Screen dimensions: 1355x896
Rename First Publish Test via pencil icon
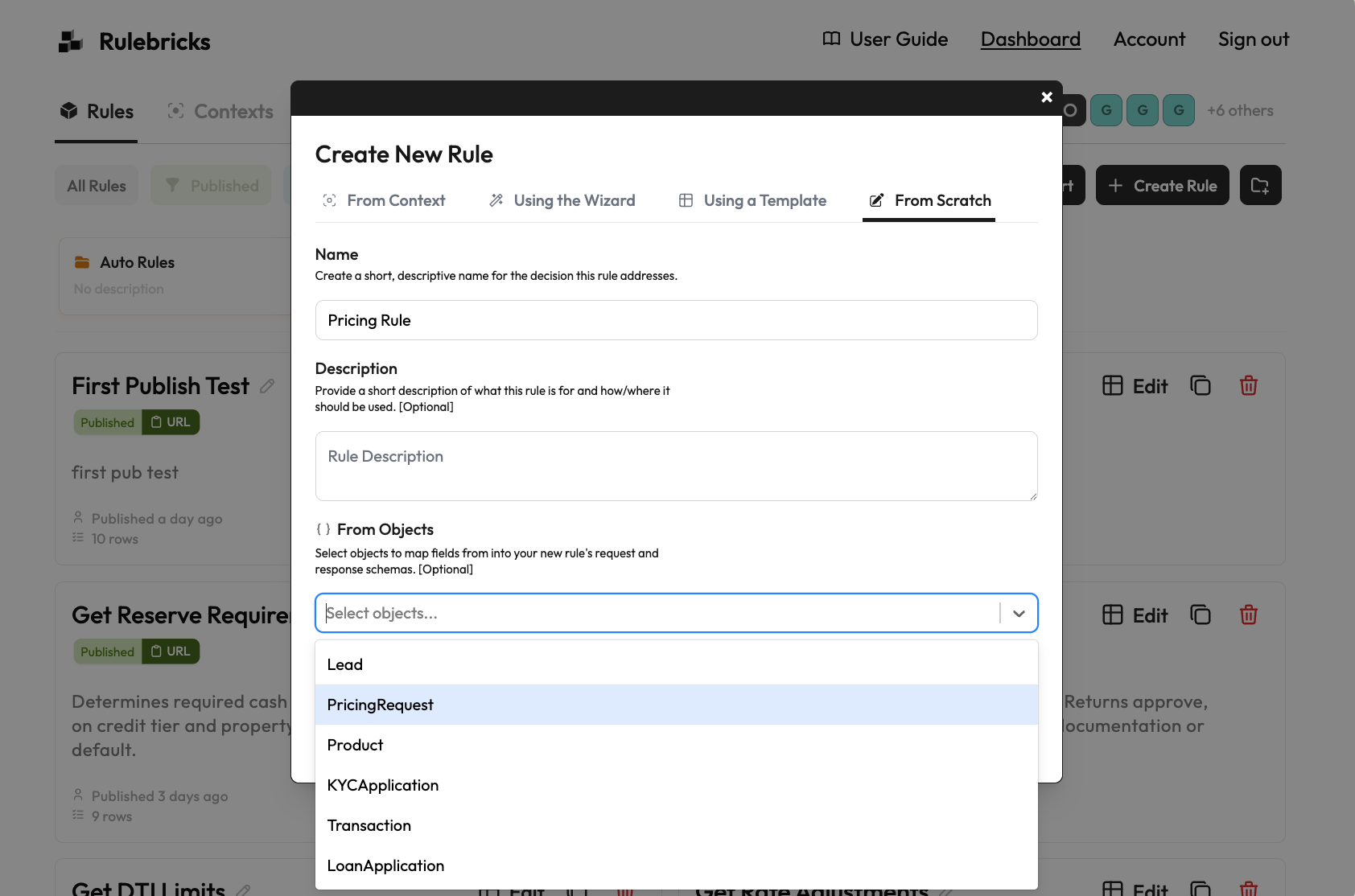[267, 387]
